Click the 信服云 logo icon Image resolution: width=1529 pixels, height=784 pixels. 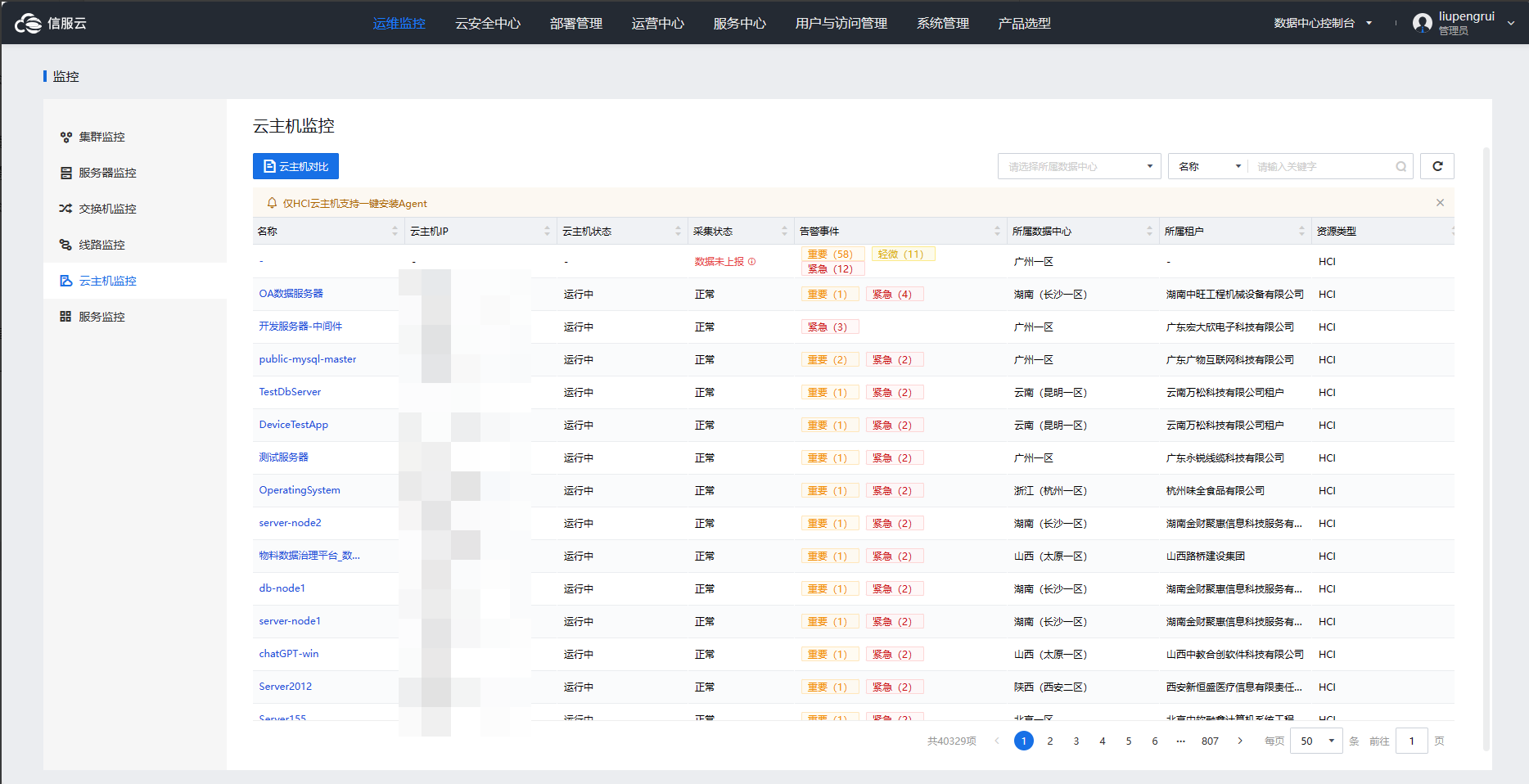[28, 24]
